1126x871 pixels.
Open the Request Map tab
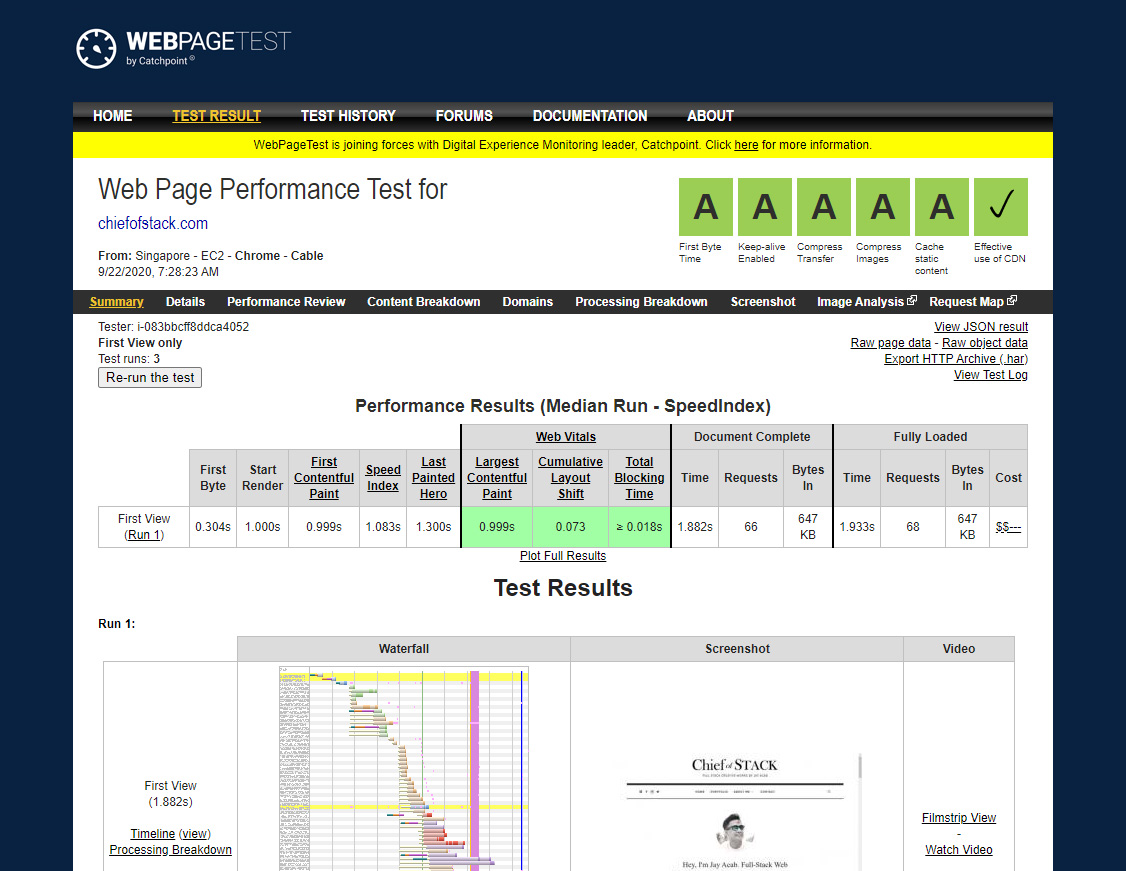966,302
